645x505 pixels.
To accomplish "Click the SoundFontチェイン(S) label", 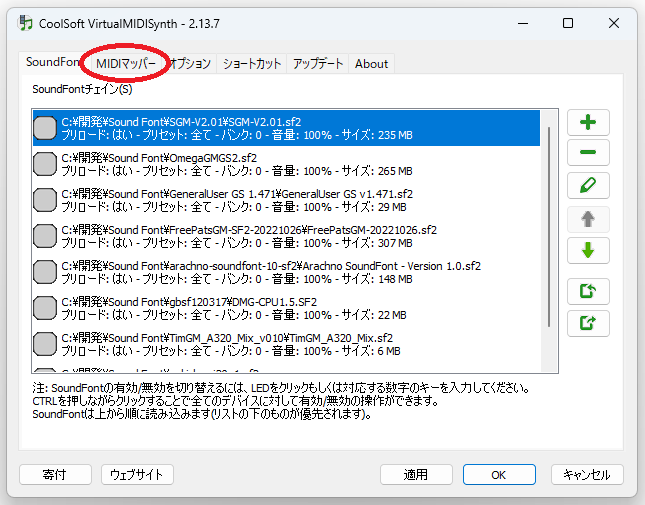I will (x=82, y=89).
